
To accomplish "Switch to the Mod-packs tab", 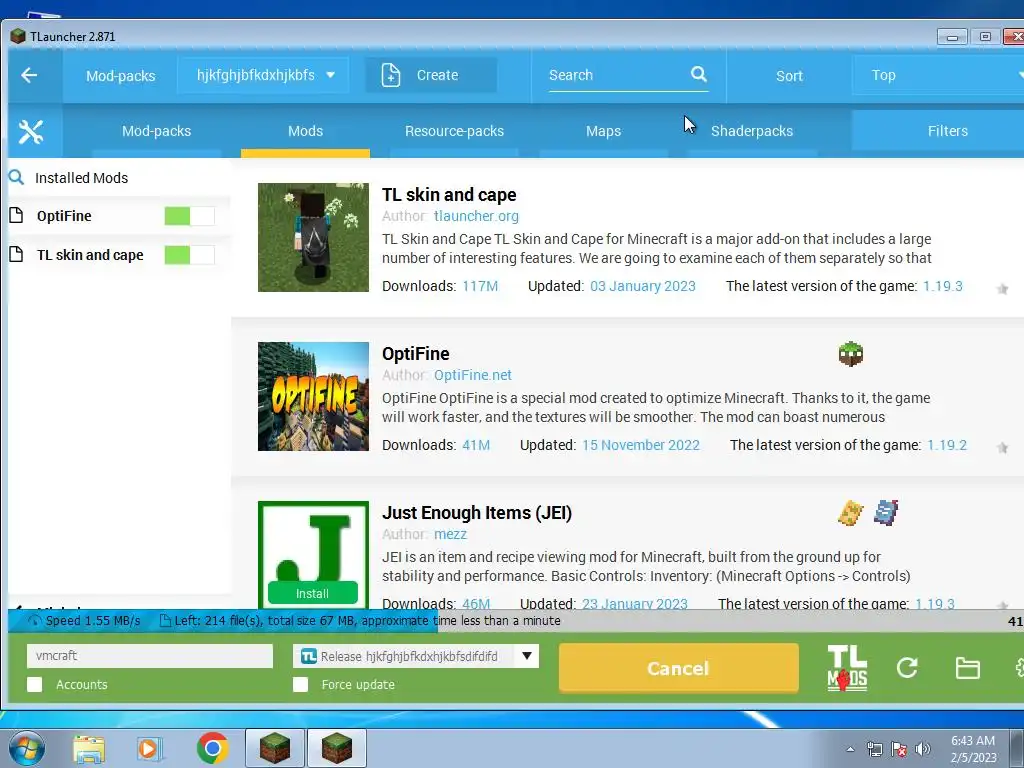I will (x=157, y=131).
